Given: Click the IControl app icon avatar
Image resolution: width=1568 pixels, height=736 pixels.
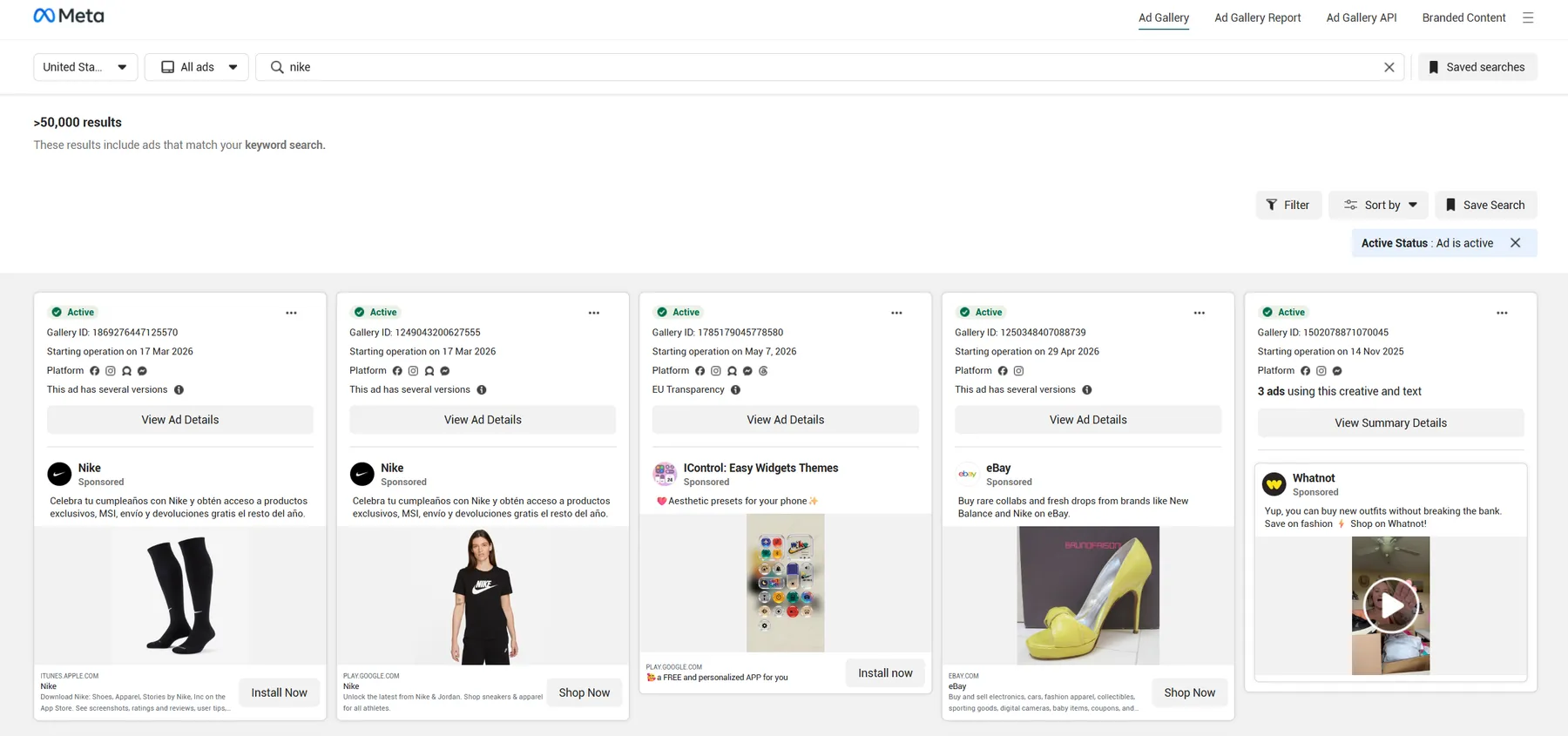Looking at the screenshot, I should click(x=665, y=474).
